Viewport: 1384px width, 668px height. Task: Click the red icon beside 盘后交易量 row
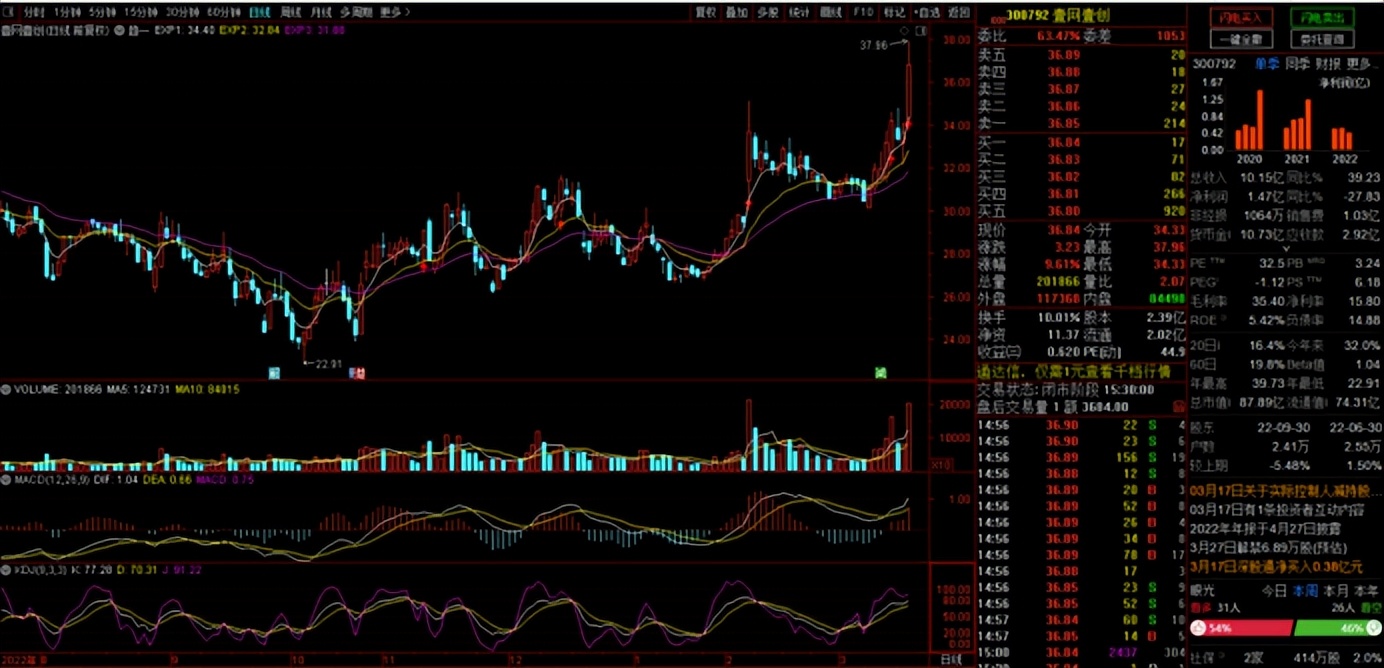1179,406
